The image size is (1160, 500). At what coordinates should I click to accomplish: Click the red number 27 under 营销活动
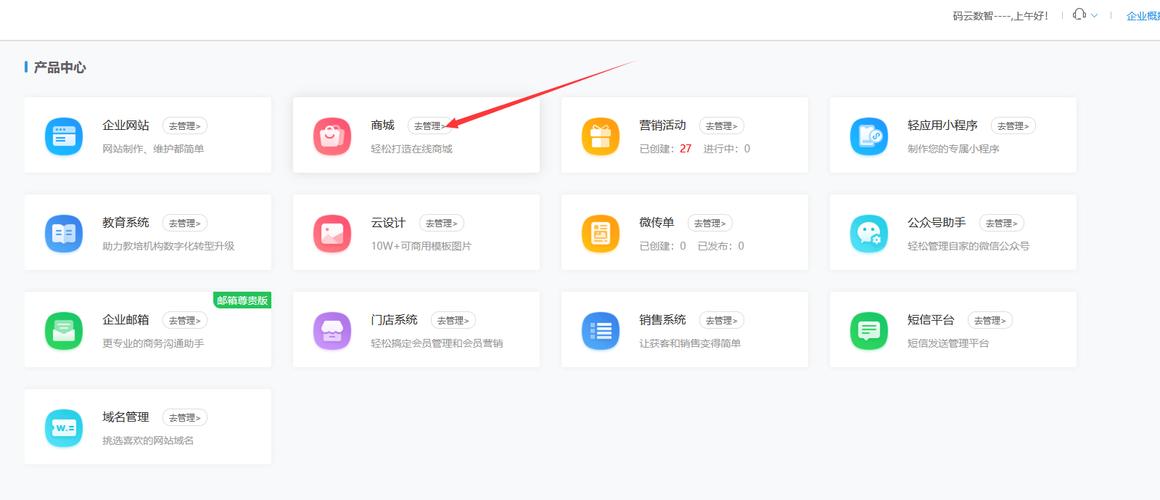(686, 149)
